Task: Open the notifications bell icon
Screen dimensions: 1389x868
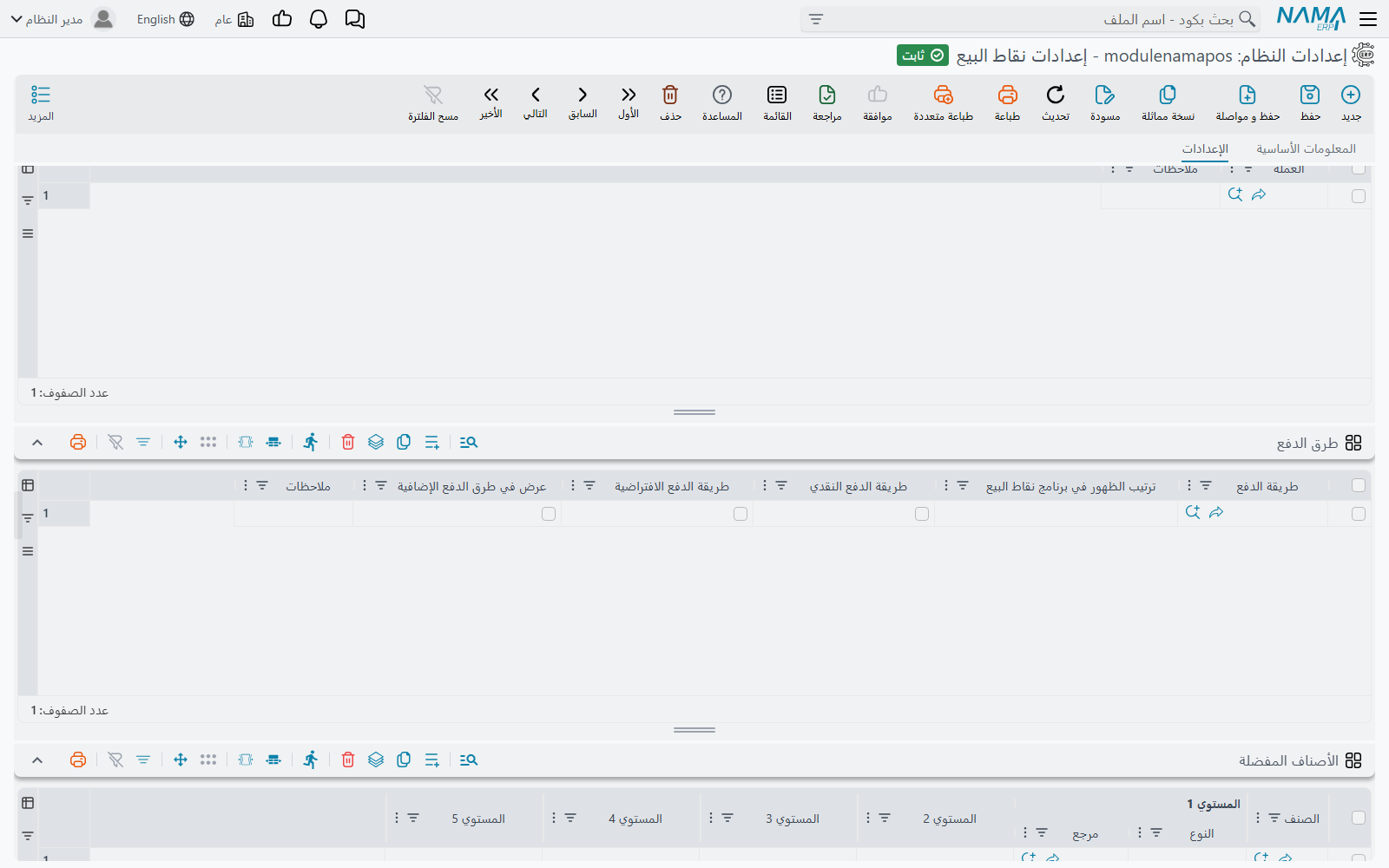Action: click(x=319, y=19)
